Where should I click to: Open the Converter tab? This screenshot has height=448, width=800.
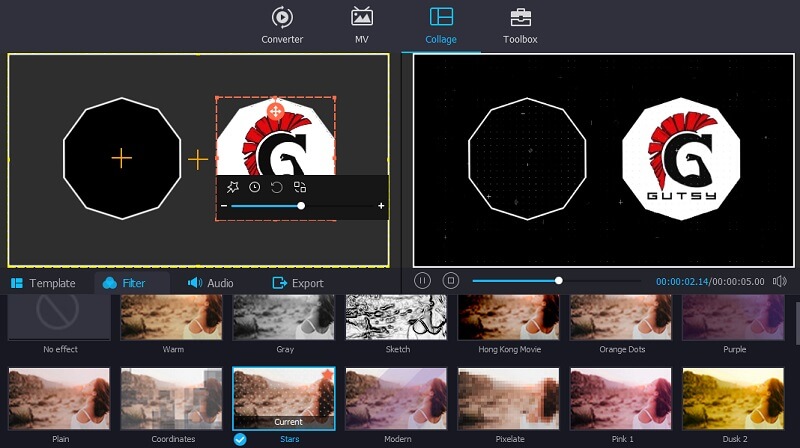coord(282,26)
